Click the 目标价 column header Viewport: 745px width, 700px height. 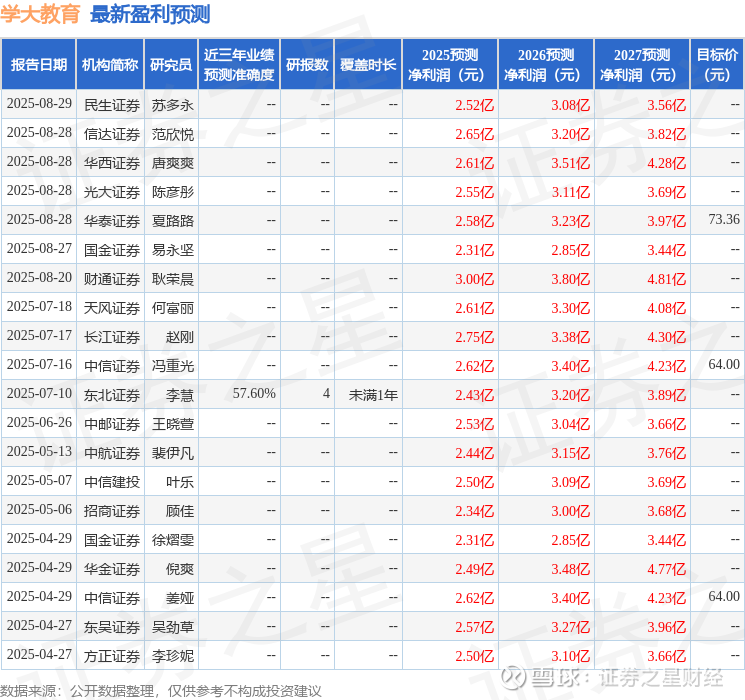tap(717, 65)
